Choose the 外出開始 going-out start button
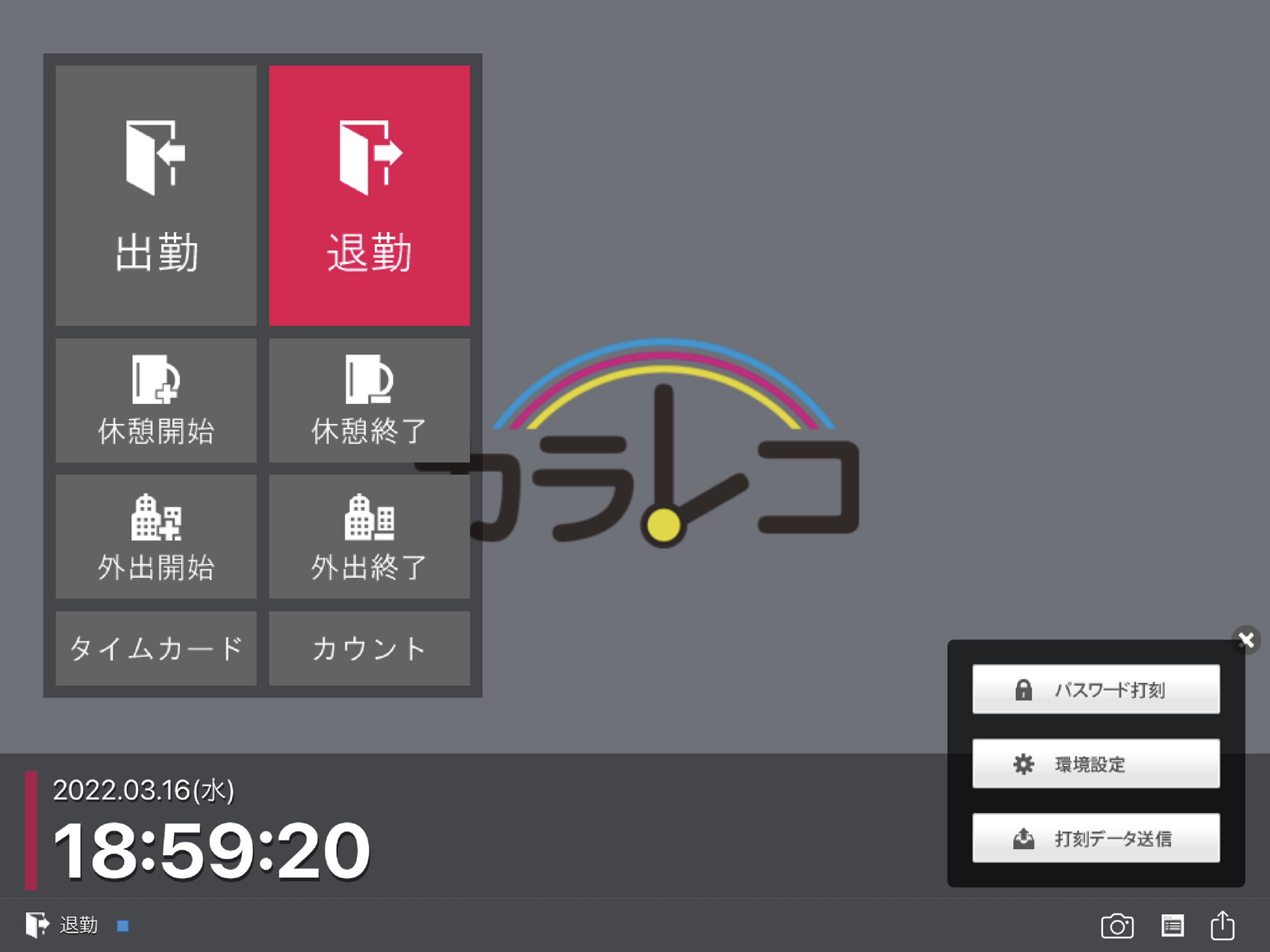 (156, 536)
